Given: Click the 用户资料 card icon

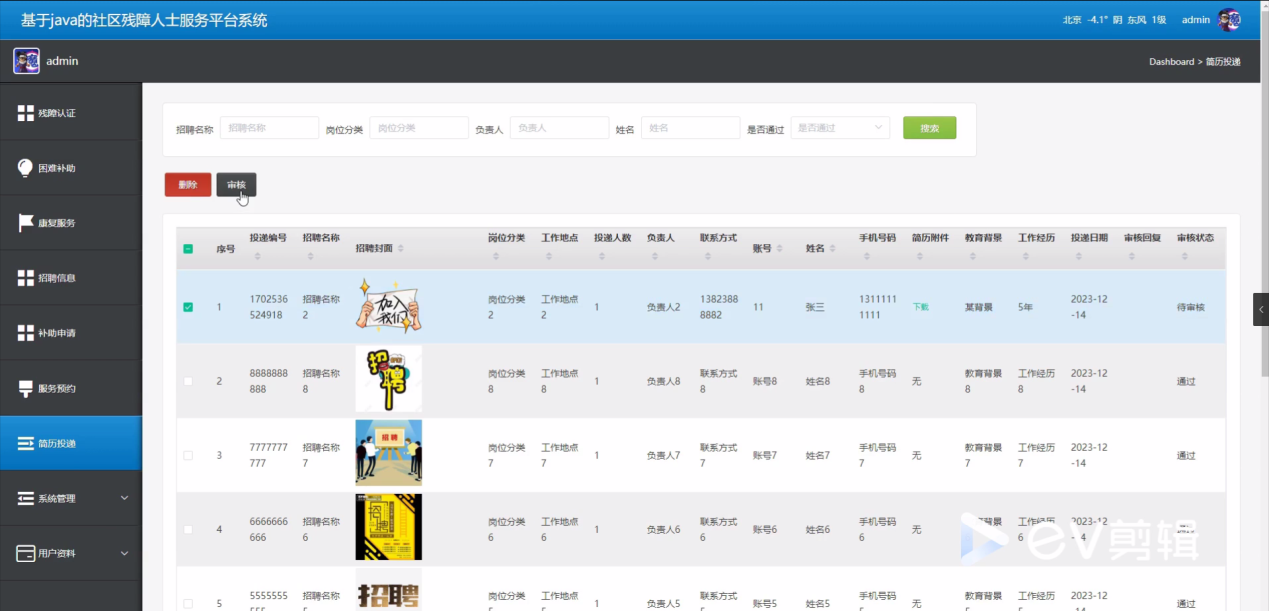Looking at the screenshot, I should (x=26, y=553).
